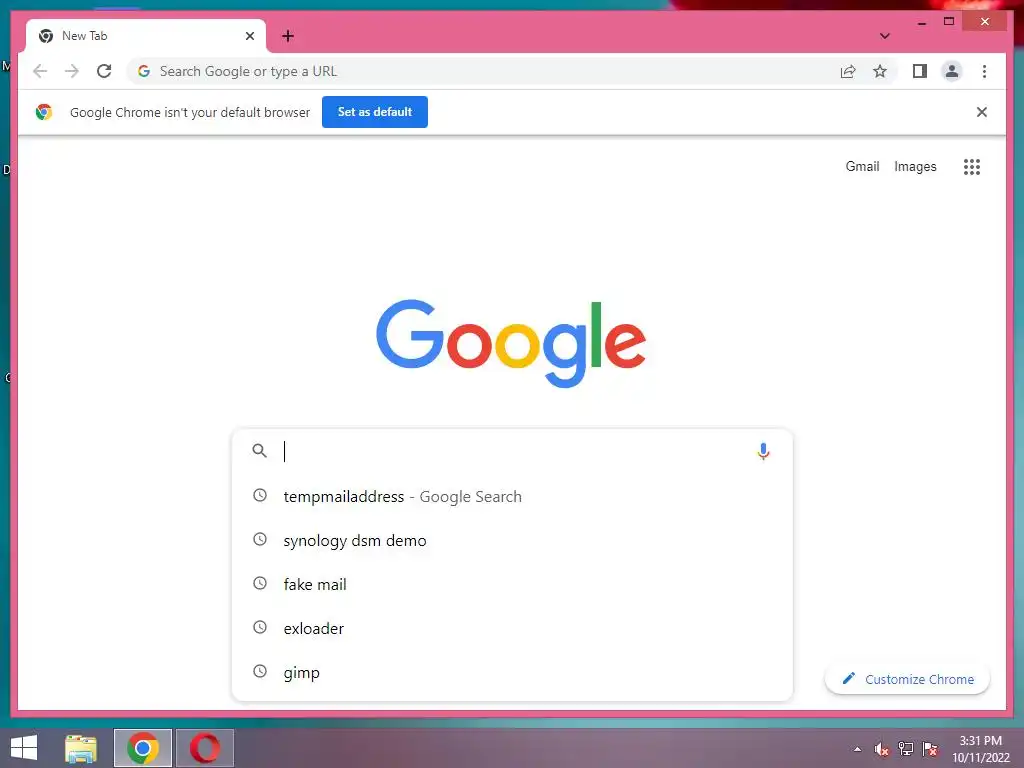This screenshot has width=1024, height=768.
Task: Click the network tray icon
Action: coord(906,749)
